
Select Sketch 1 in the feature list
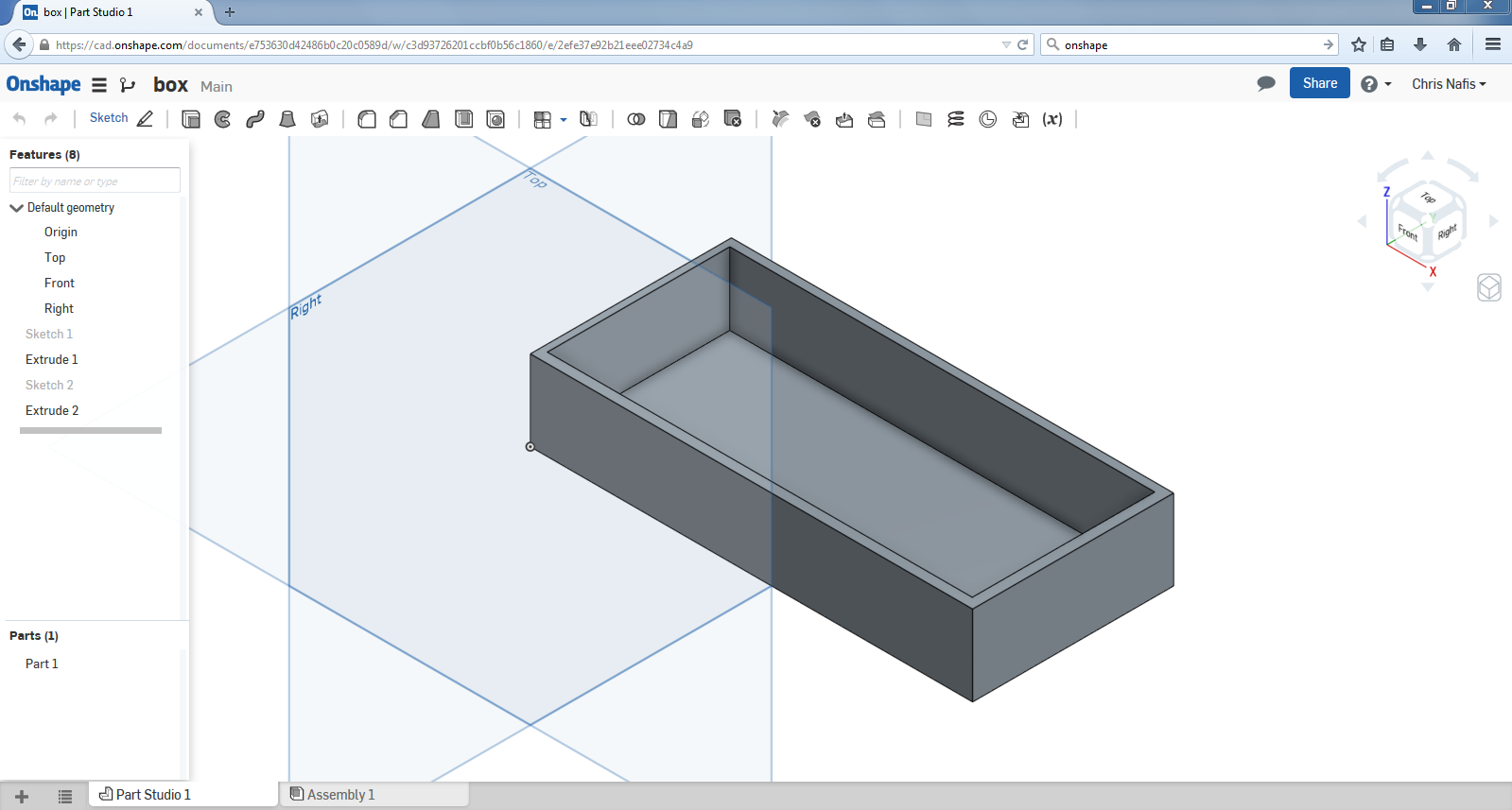(x=49, y=335)
